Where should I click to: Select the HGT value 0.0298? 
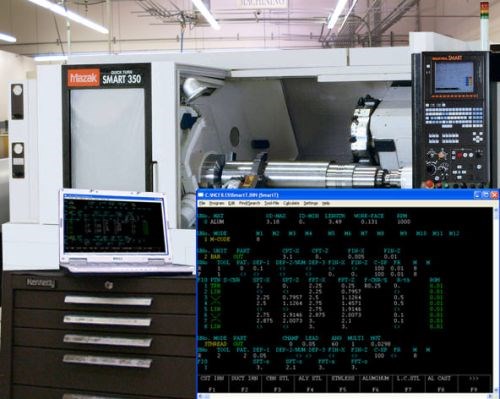click(x=380, y=344)
